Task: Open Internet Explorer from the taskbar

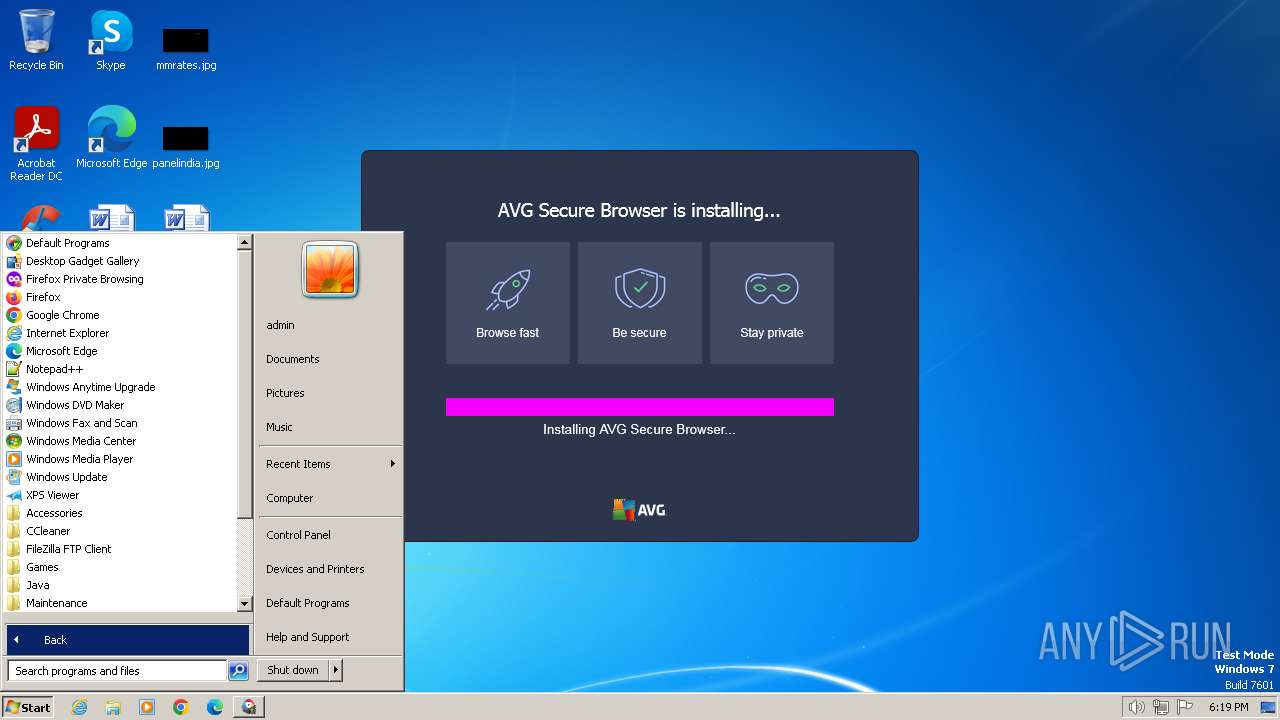Action: (79, 707)
